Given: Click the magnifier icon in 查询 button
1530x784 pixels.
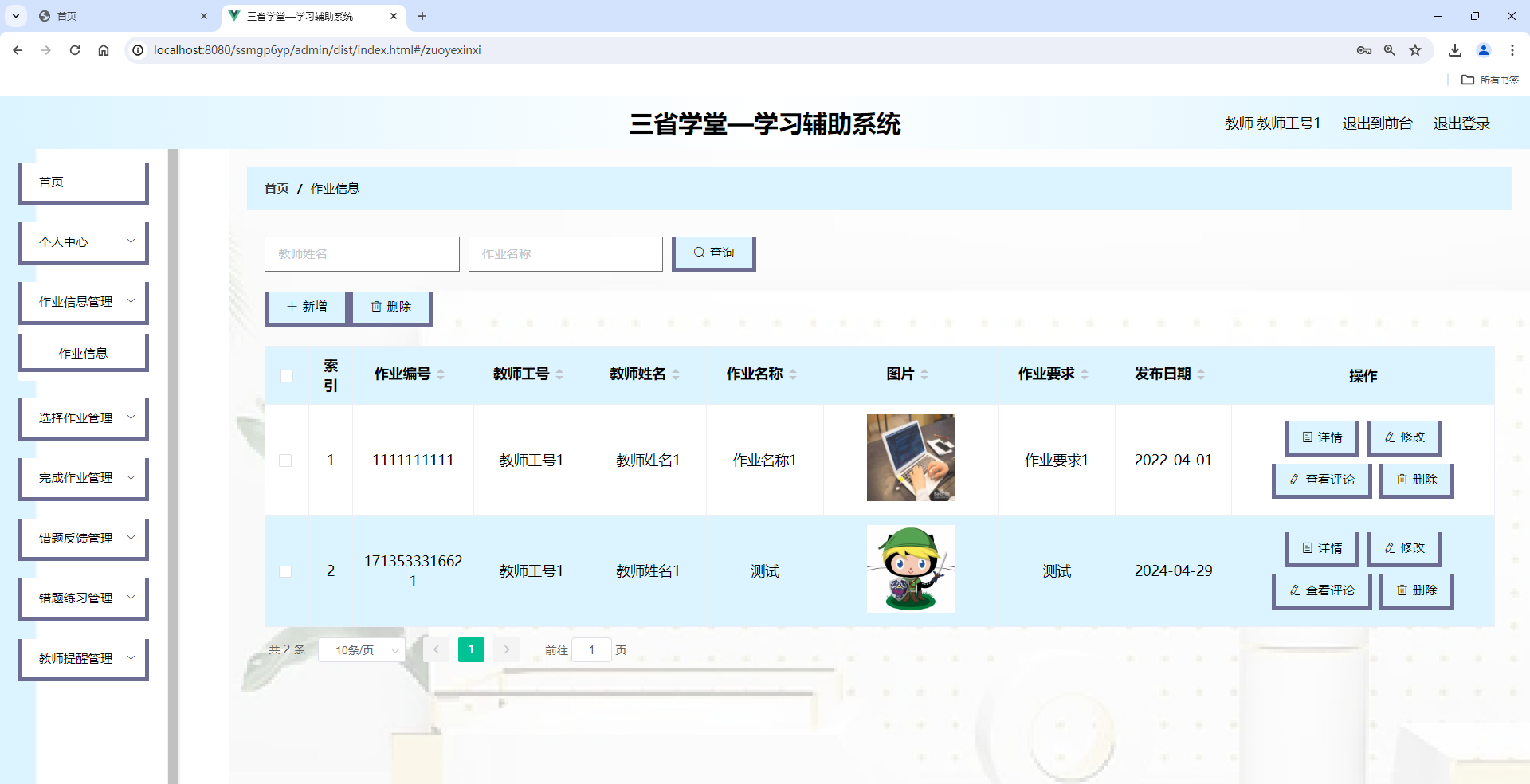Looking at the screenshot, I should [698, 252].
